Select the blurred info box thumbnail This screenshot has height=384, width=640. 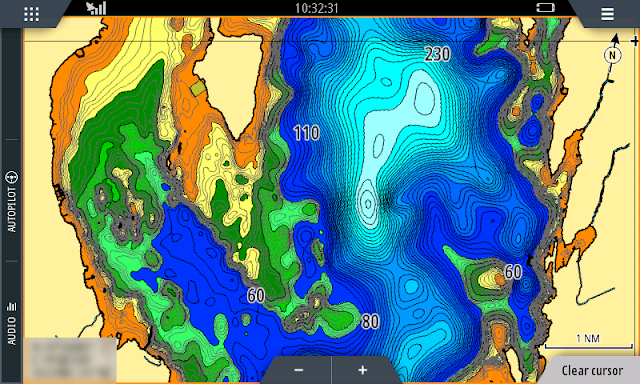click(x=70, y=359)
